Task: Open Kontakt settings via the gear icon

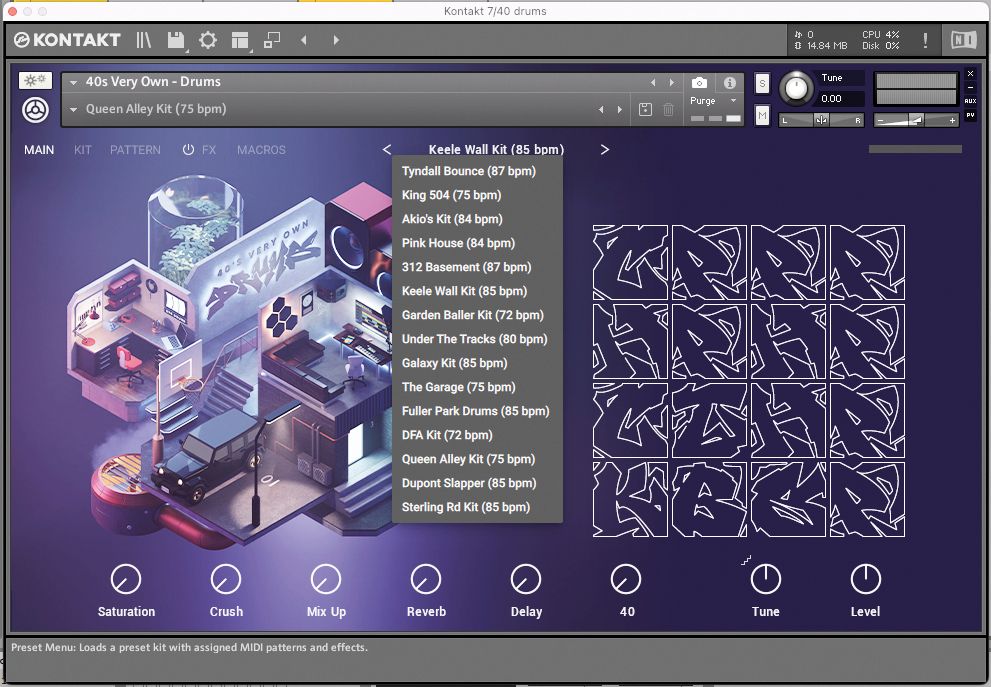Action: 208,40
